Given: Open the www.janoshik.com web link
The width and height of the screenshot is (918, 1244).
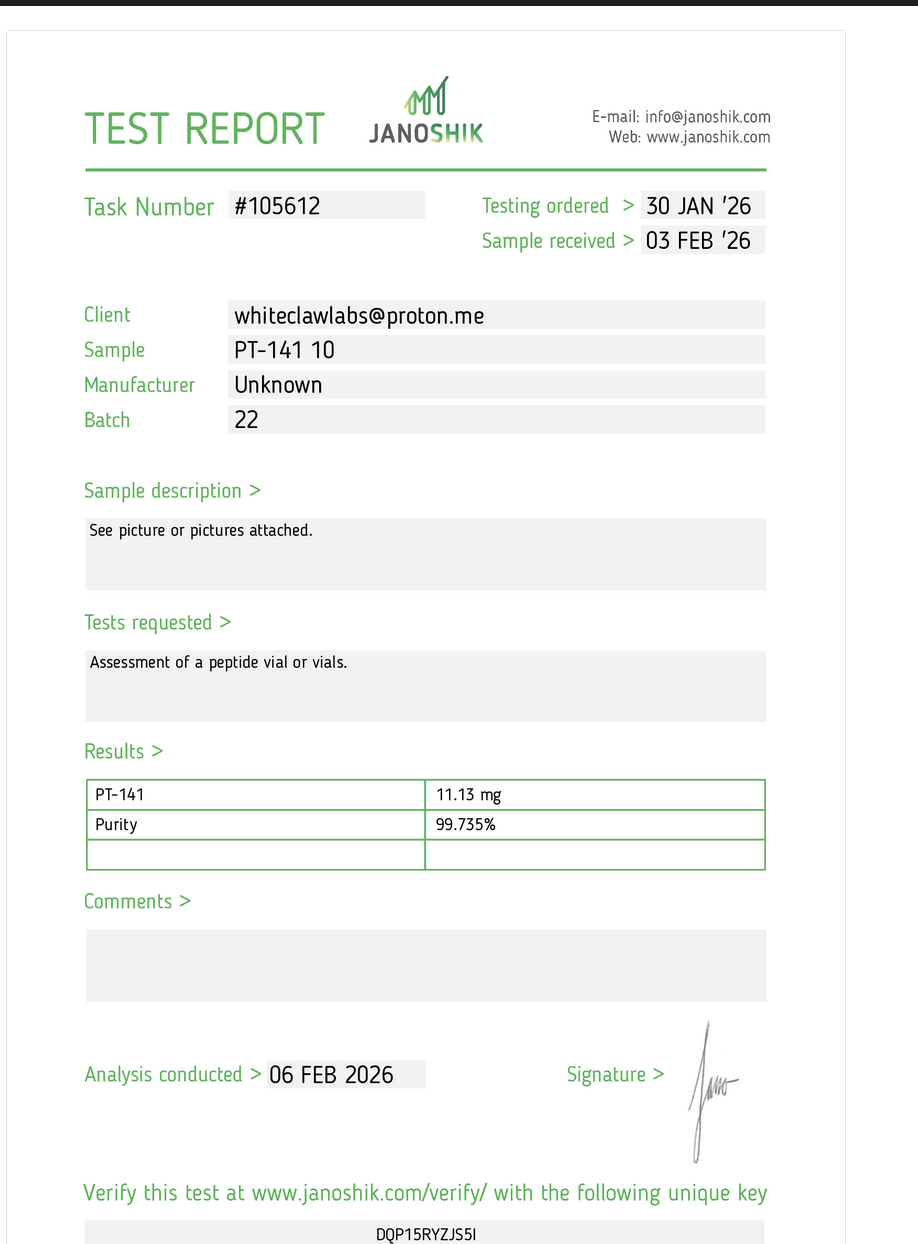Looking at the screenshot, I should tap(708, 137).
